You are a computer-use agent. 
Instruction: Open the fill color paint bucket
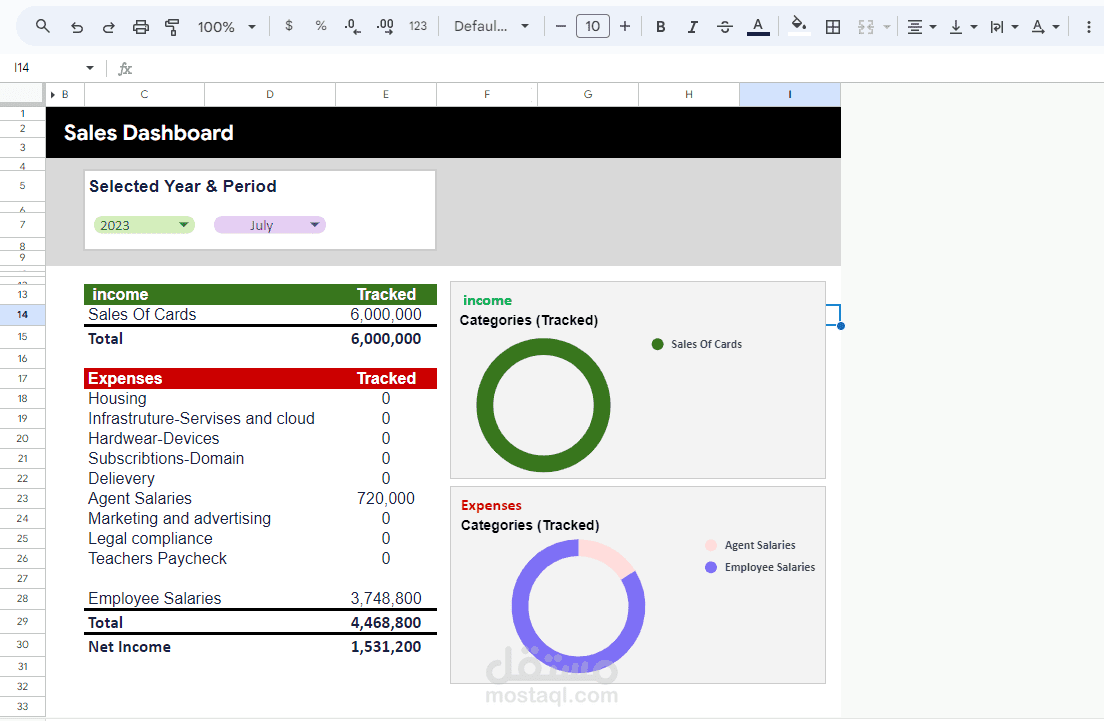pyautogui.click(x=798, y=26)
